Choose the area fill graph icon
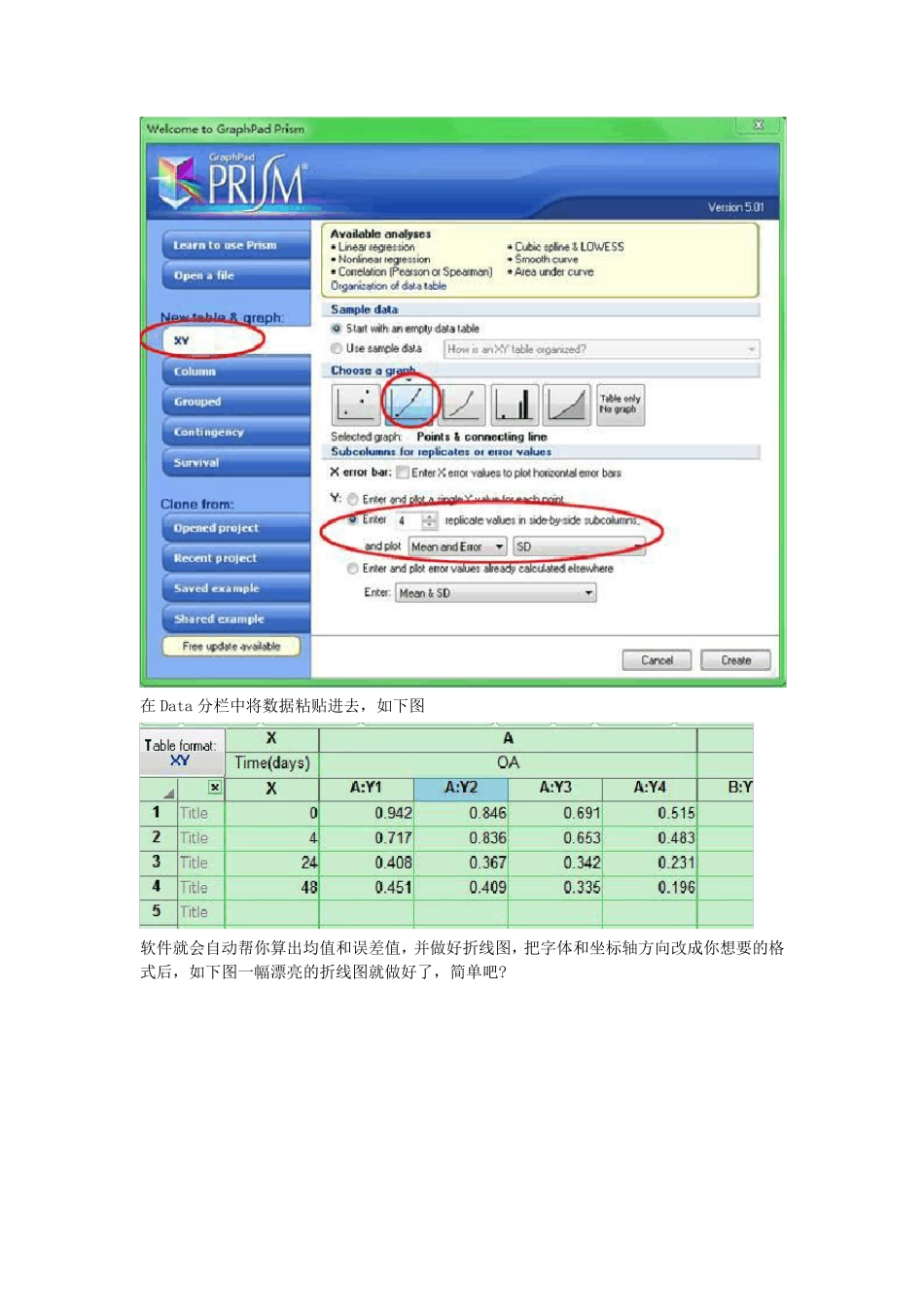 tap(568, 404)
